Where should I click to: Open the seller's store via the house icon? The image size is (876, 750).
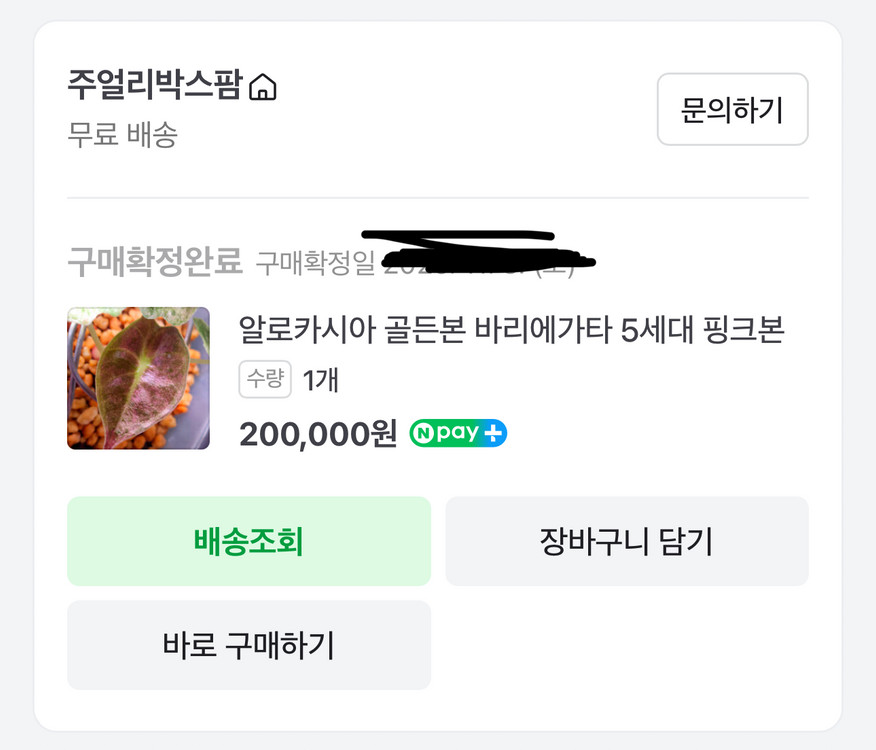click(264, 88)
